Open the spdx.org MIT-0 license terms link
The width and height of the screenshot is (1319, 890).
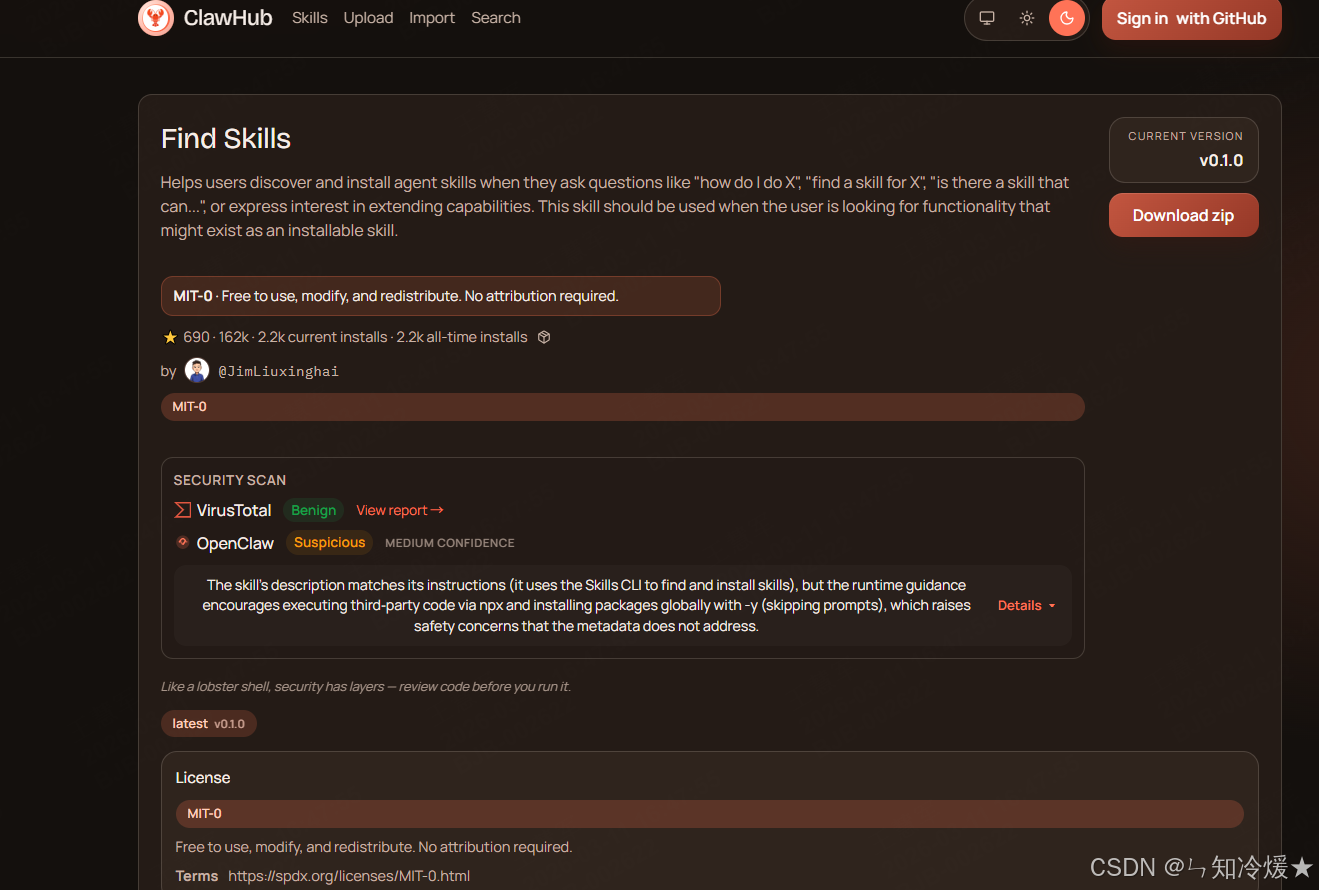coord(349,876)
